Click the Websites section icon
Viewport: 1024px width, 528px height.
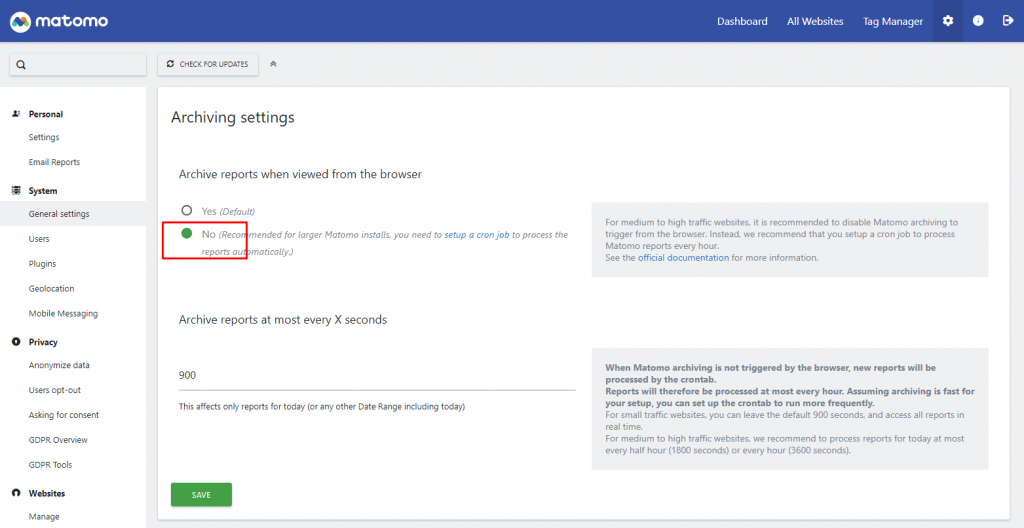[16, 493]
